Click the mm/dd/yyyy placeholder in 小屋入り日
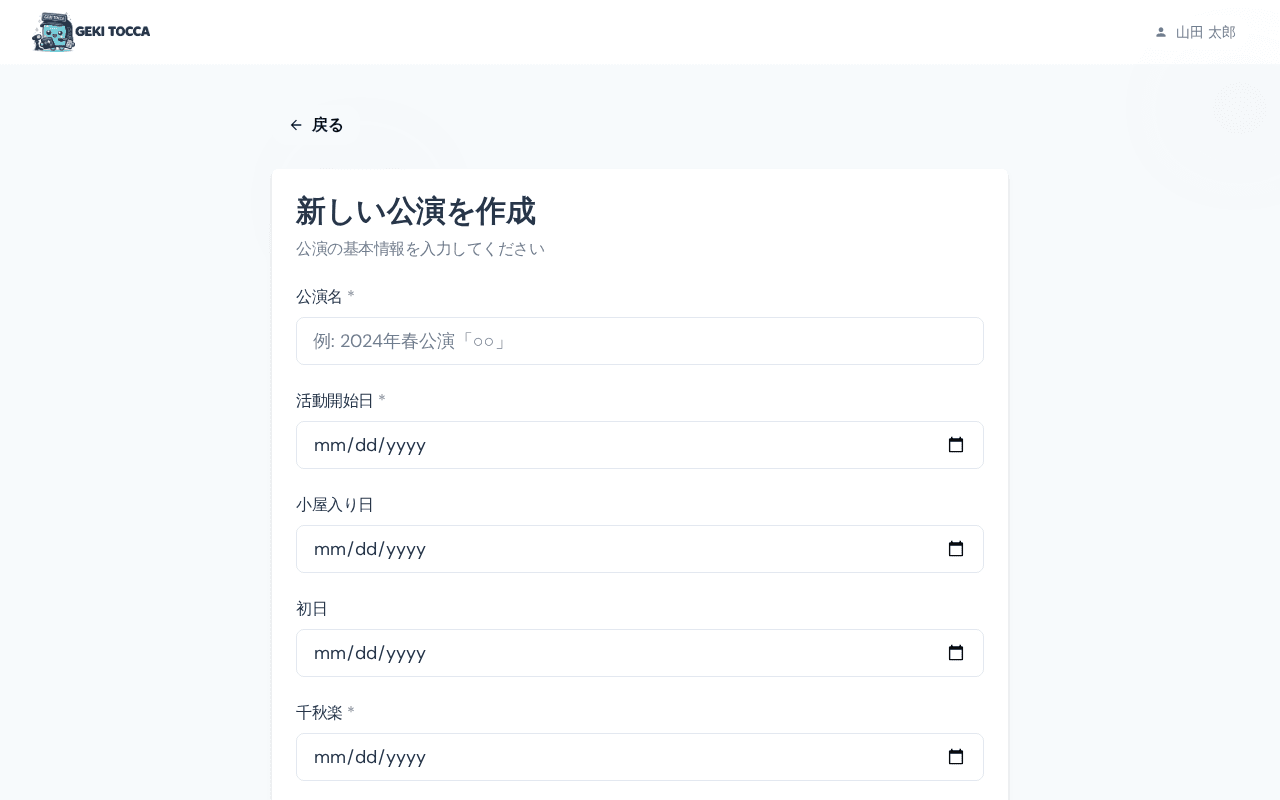Viewport: 1280px width, 800px height. [x=369, y=549]
